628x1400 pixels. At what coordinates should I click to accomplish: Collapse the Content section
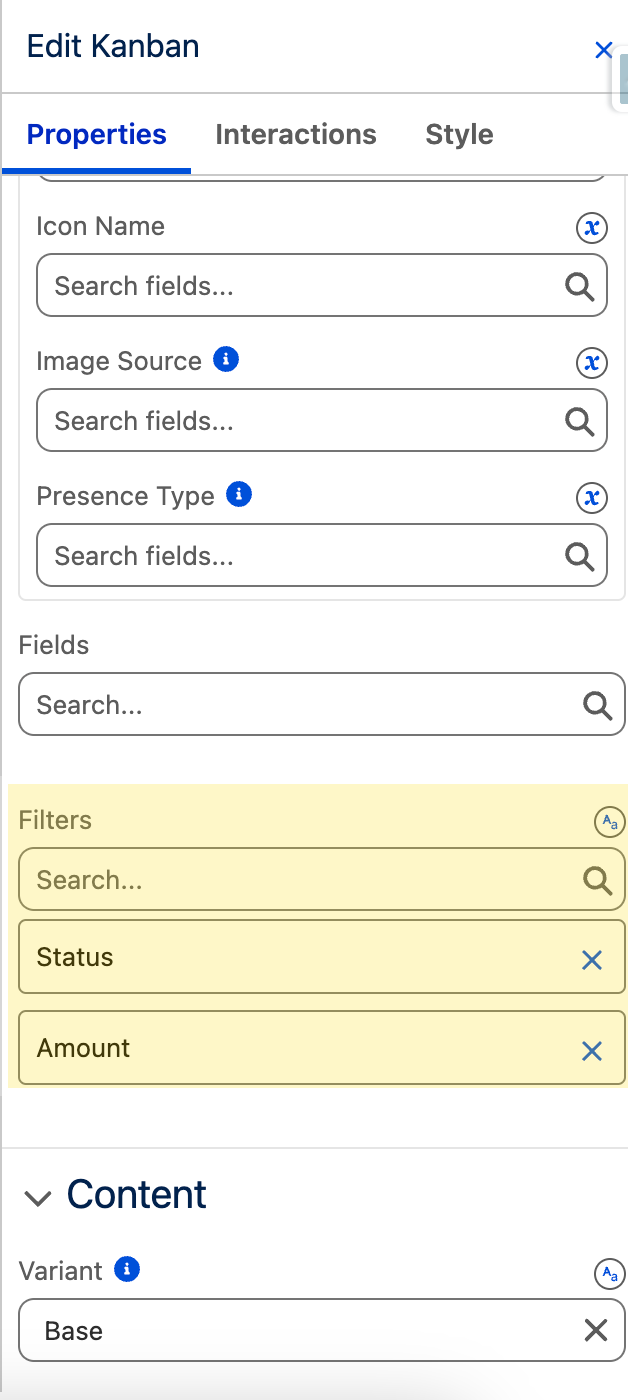[38, 1197]
